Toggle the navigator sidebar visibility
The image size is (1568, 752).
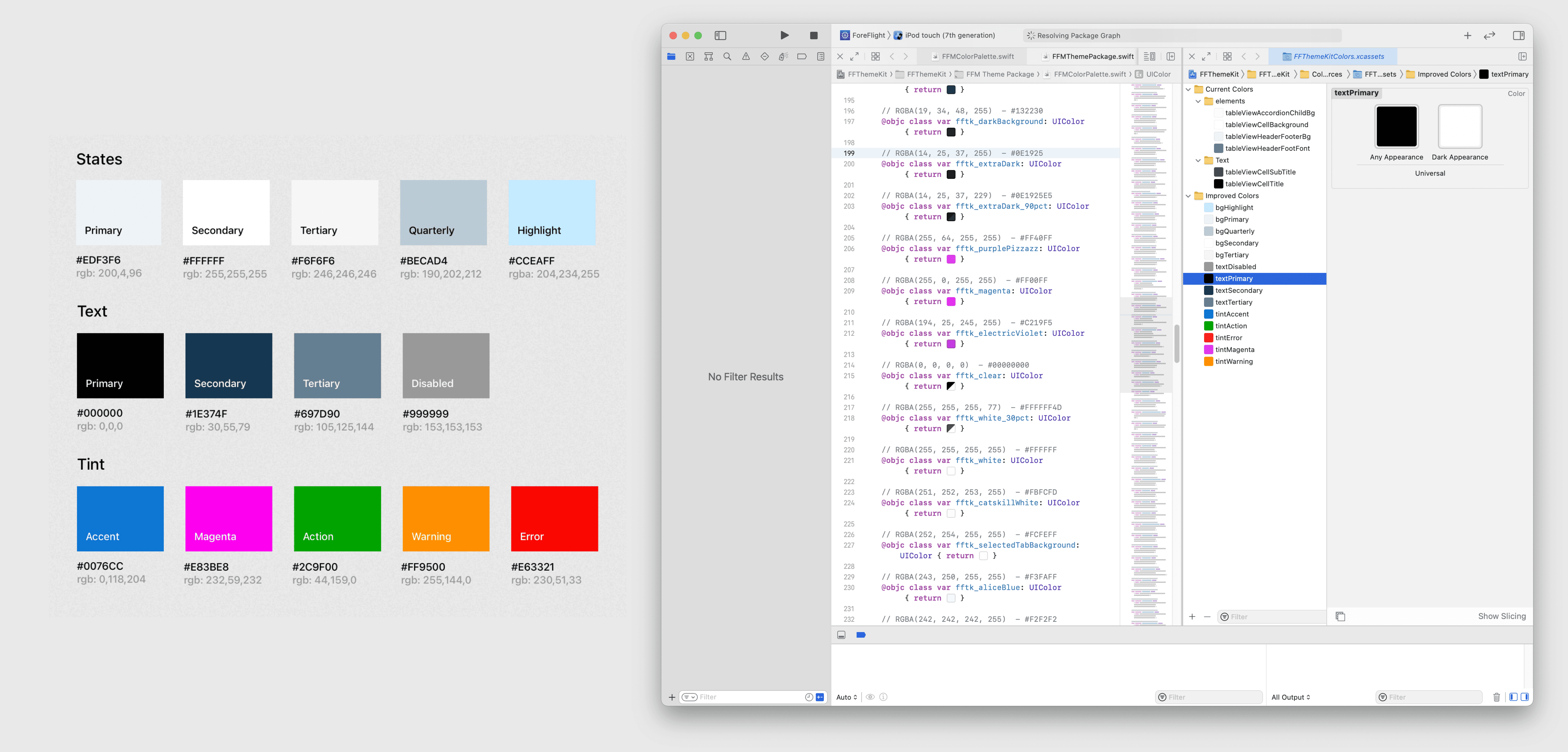(x=720, y=35)
